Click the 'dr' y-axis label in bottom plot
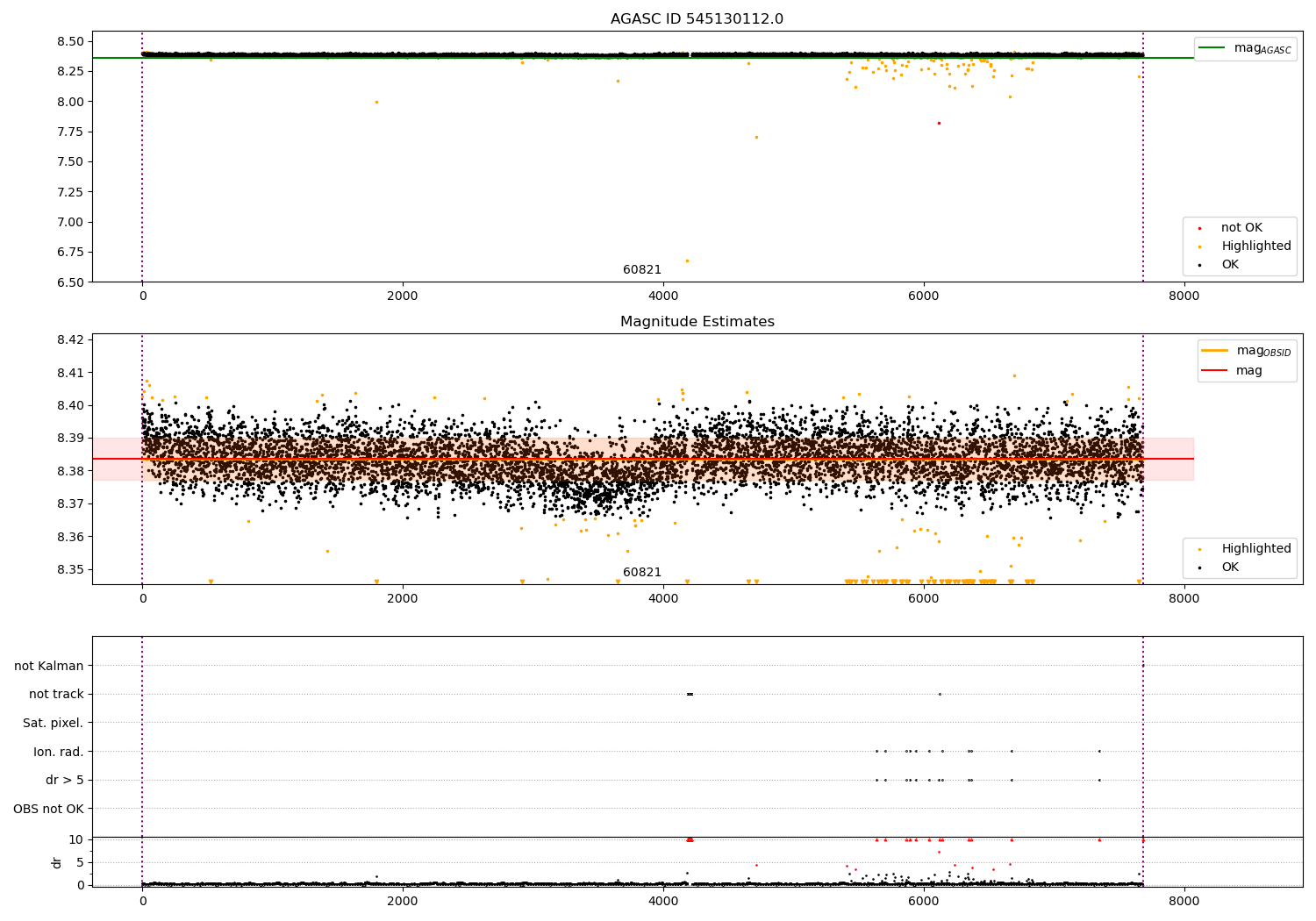This screenshot has width=1316, height=921. coord(57,862)
